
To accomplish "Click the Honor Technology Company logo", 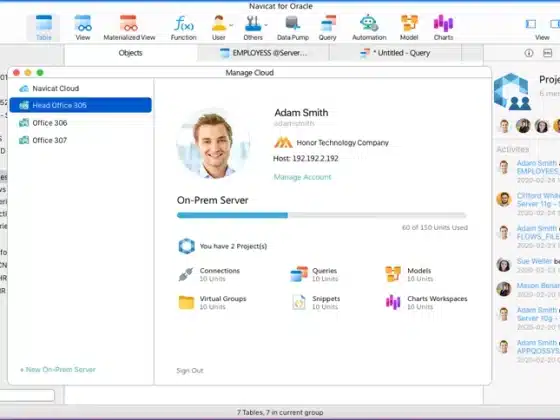I will point(283,142).
